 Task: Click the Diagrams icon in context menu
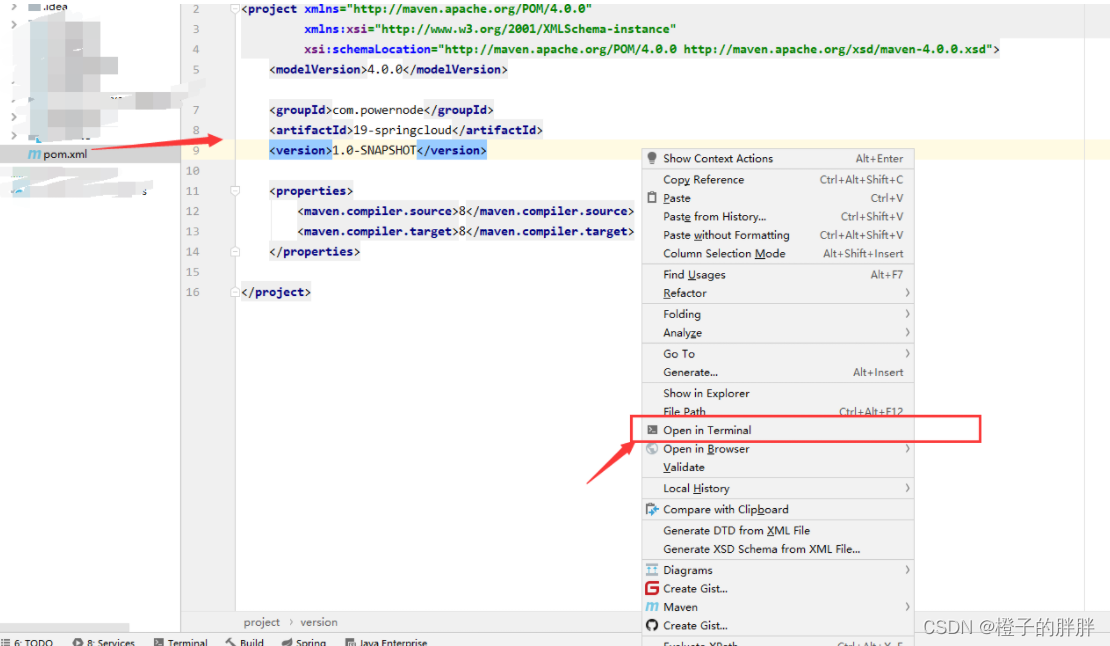pos(652,570)
